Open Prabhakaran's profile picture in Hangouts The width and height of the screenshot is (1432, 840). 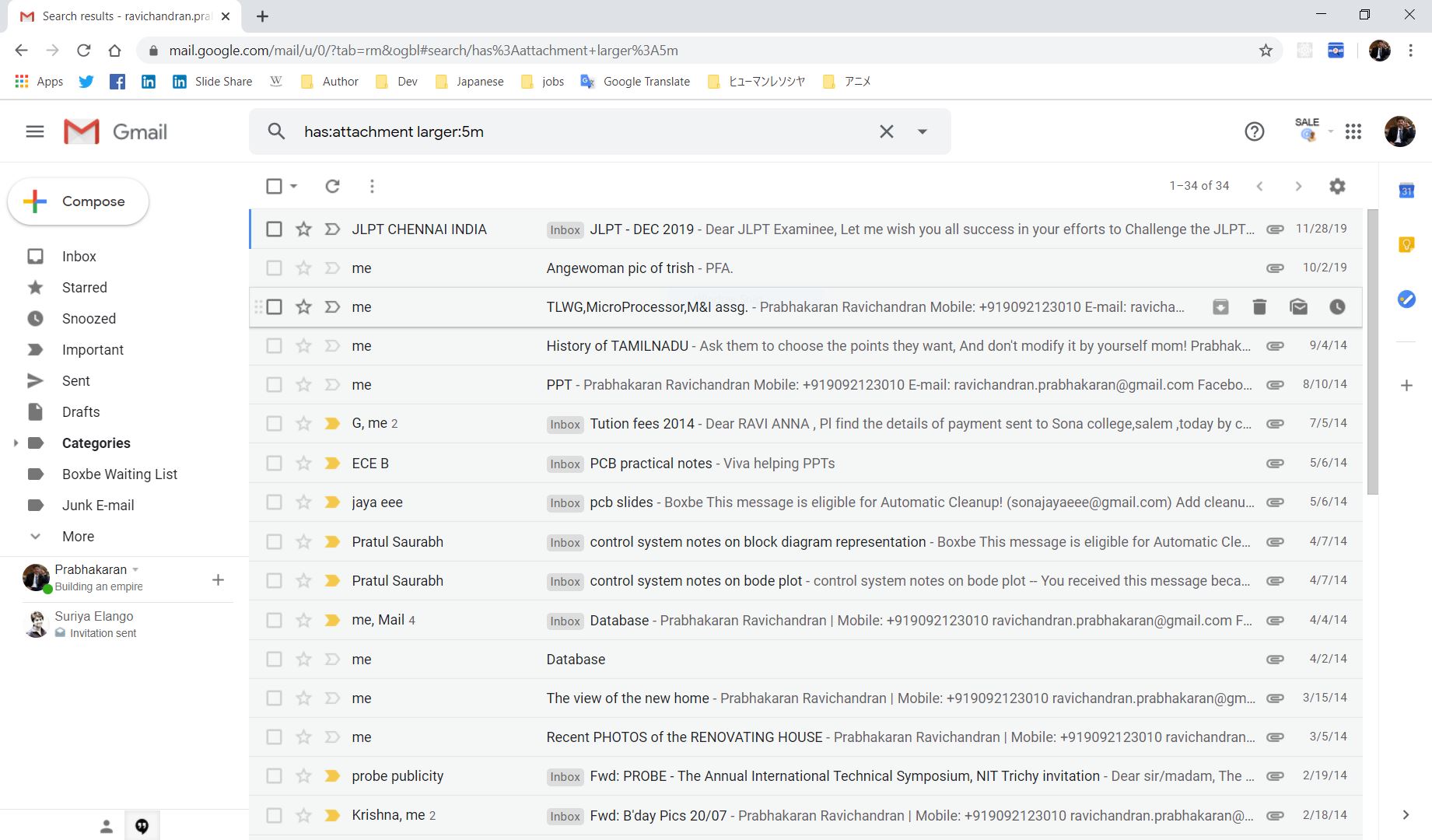coord(36,578)
